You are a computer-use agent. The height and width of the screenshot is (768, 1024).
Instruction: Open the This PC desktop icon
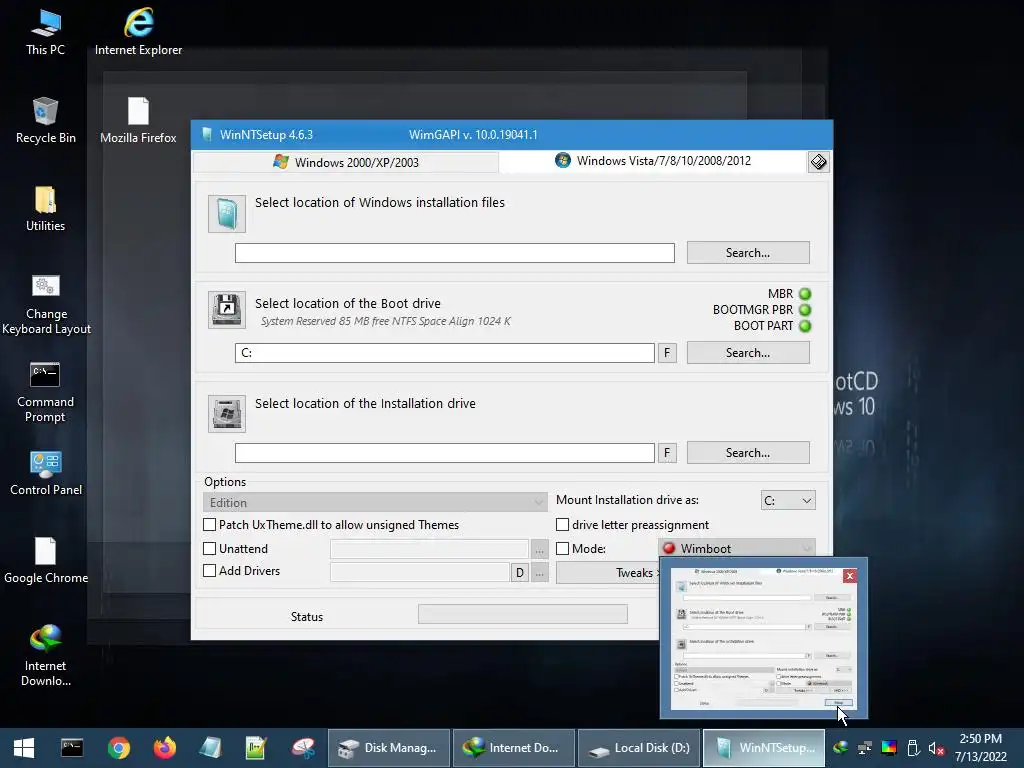pyautogui.click(x=45, y=33)
